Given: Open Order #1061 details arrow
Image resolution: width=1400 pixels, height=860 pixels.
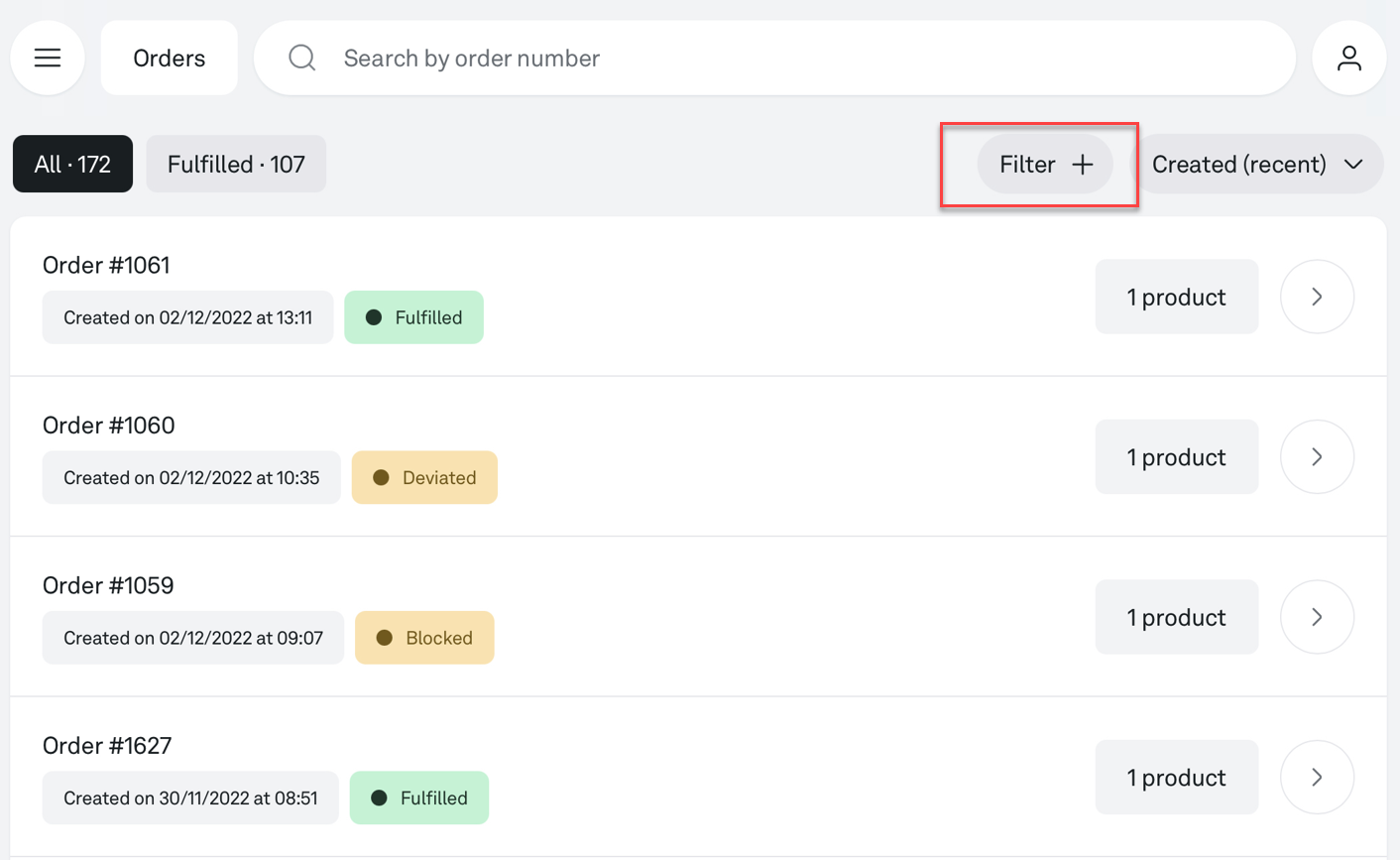Looking at the screenshot, I should click(1317, 297).
